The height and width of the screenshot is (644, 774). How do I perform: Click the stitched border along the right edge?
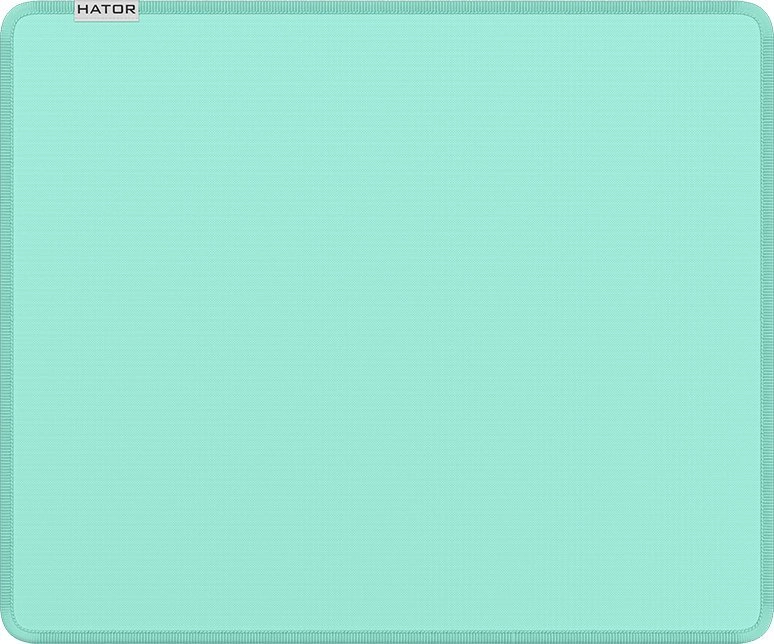pyautogui.click(x=767, y=322)
